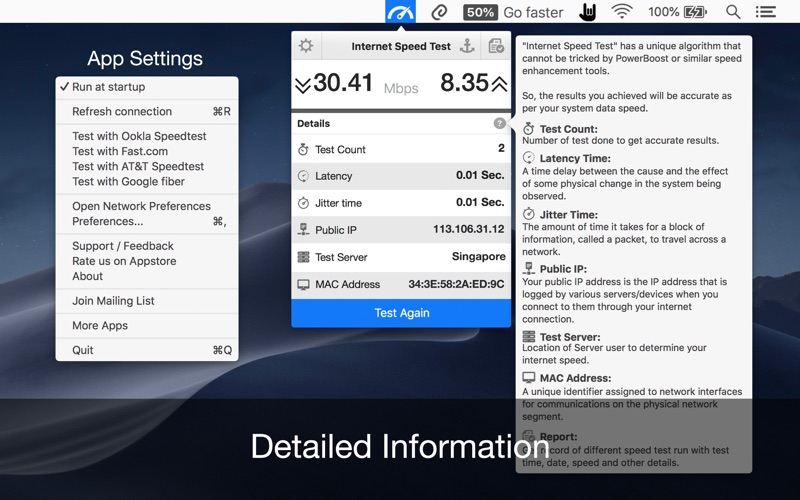Toggle Run at startup option

(x=147, y=87)
